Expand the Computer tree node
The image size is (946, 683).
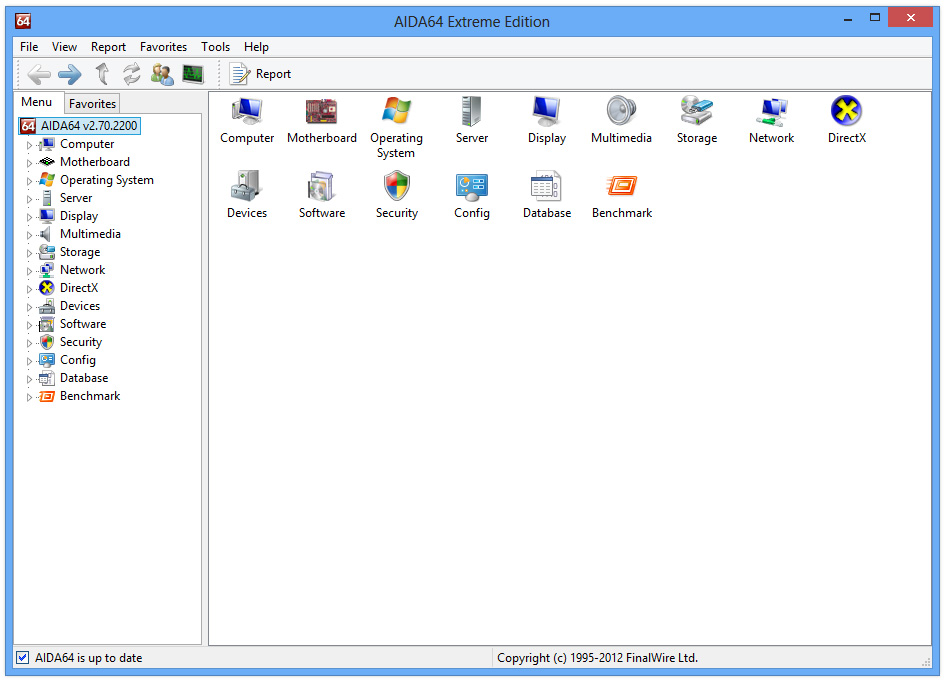pyautogui.click(x=29, y=145)
